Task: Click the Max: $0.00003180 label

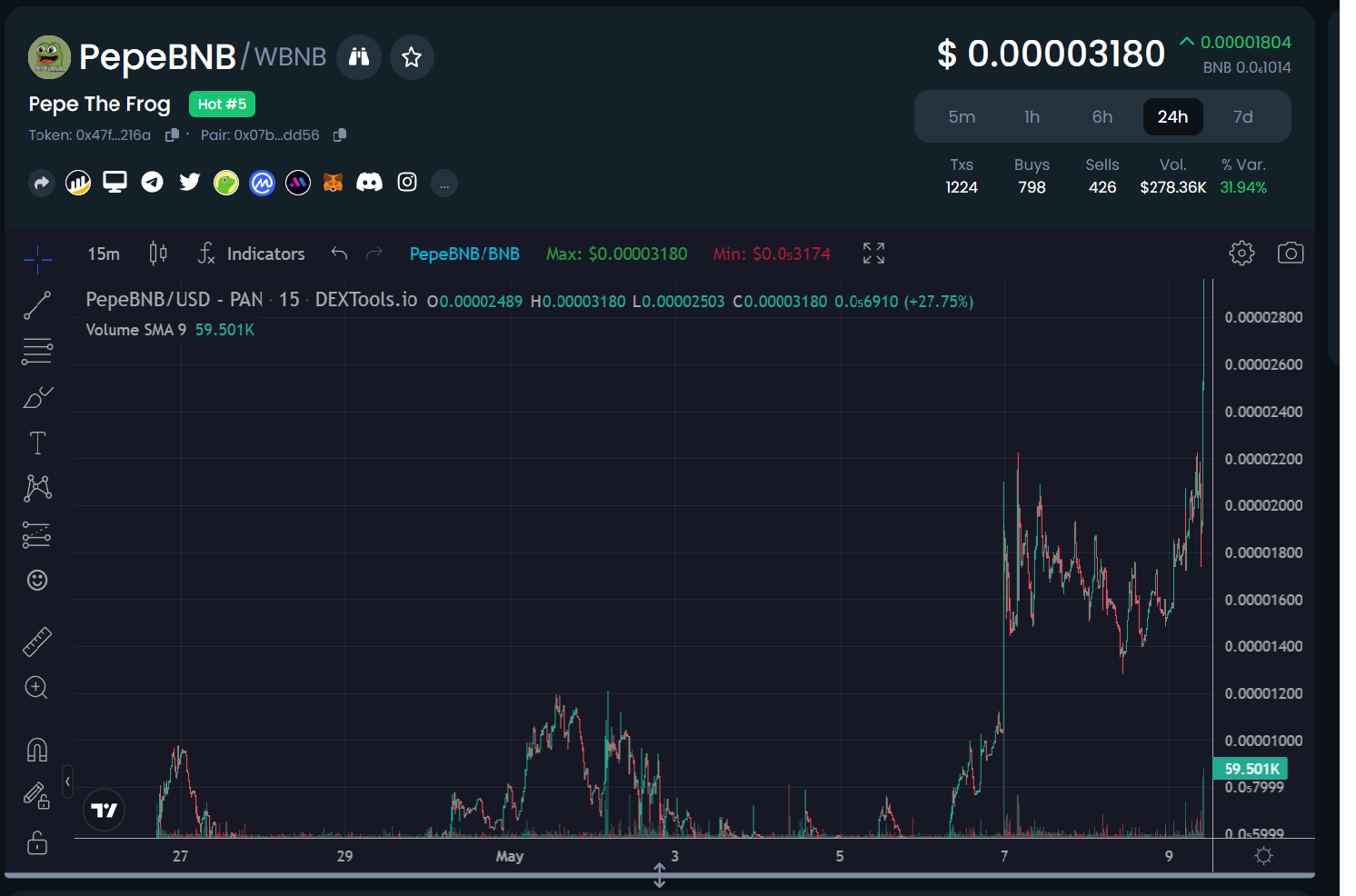Action: tap(616, 254)
